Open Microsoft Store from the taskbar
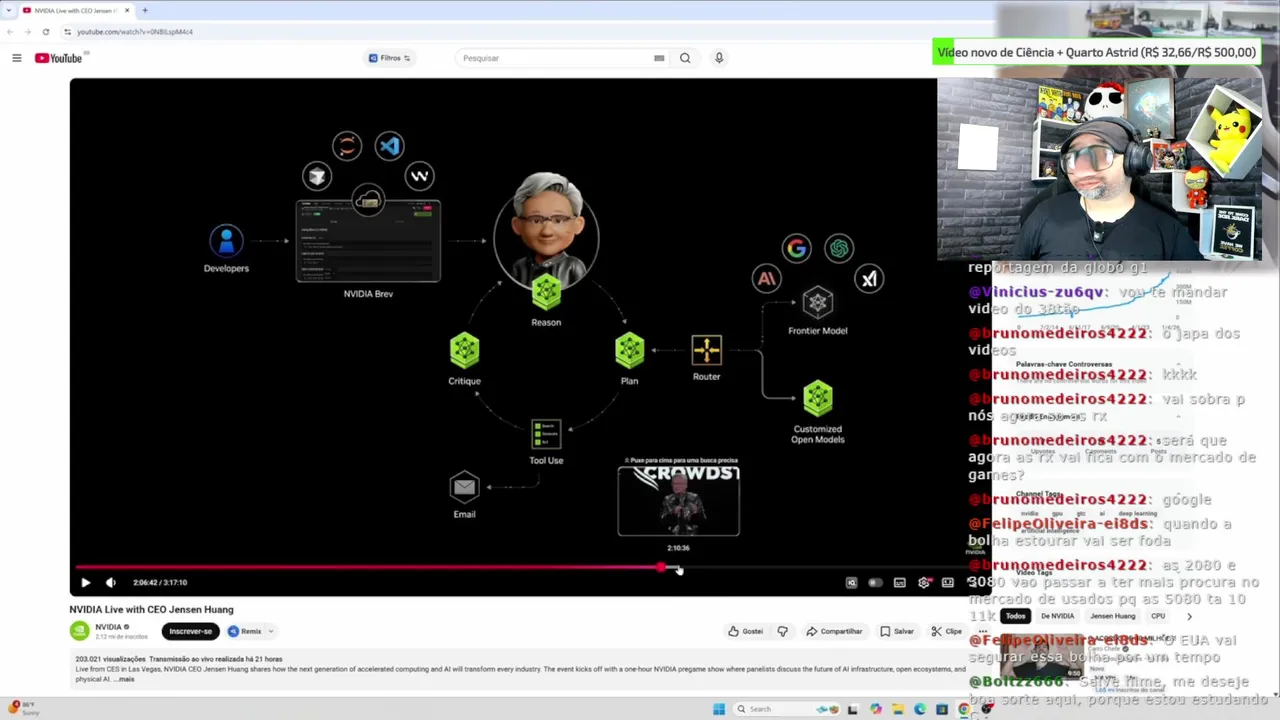The image size is (1280, 720). pyautogui.click(x=941, y=709)
